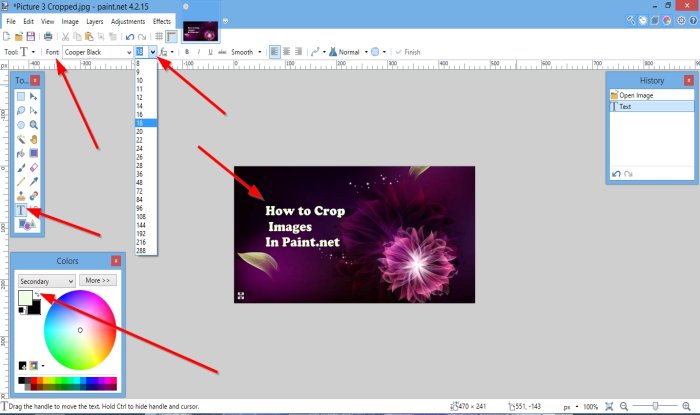Click the Save floppy disk icon

pyautogui.click(x=30, y=37)
